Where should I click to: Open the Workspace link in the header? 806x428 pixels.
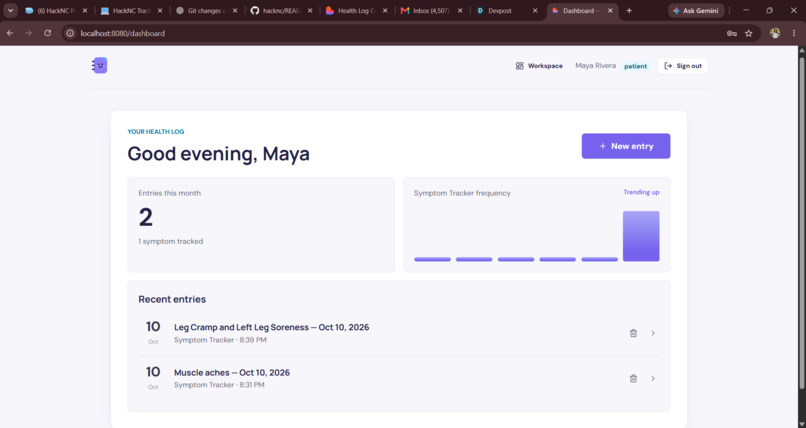[x=539, y=66]
